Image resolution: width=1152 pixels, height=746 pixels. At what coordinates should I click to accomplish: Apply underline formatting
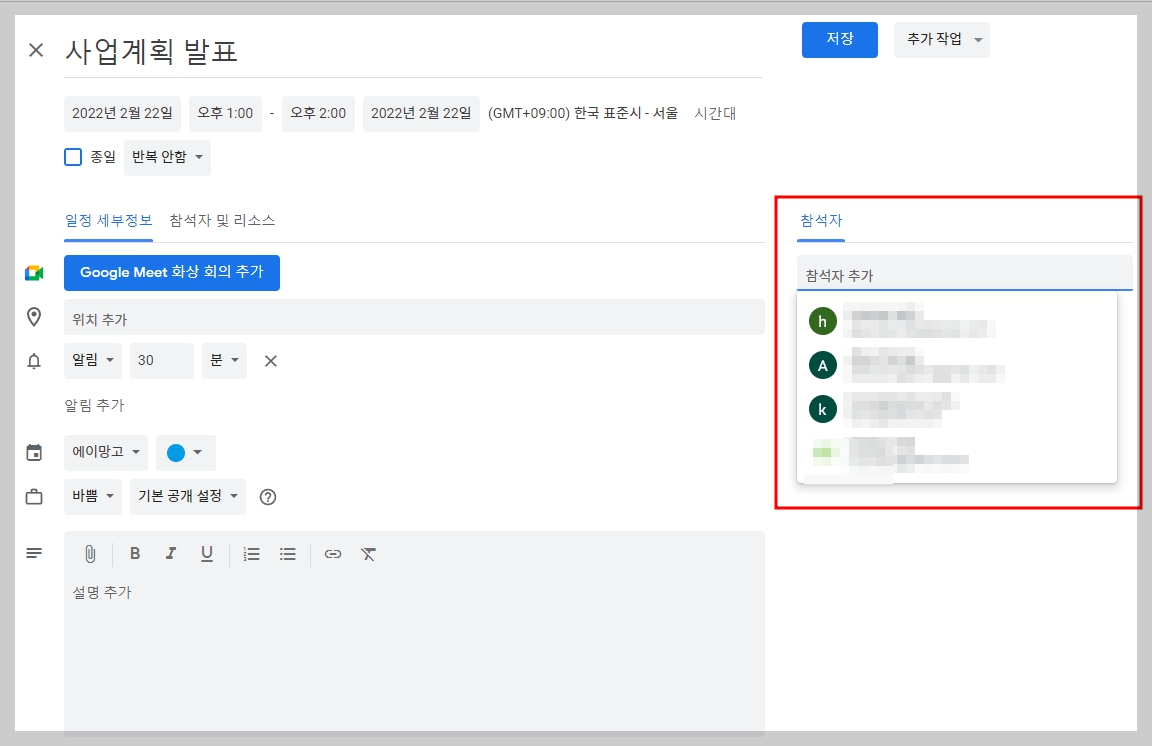tap(206, 553)
